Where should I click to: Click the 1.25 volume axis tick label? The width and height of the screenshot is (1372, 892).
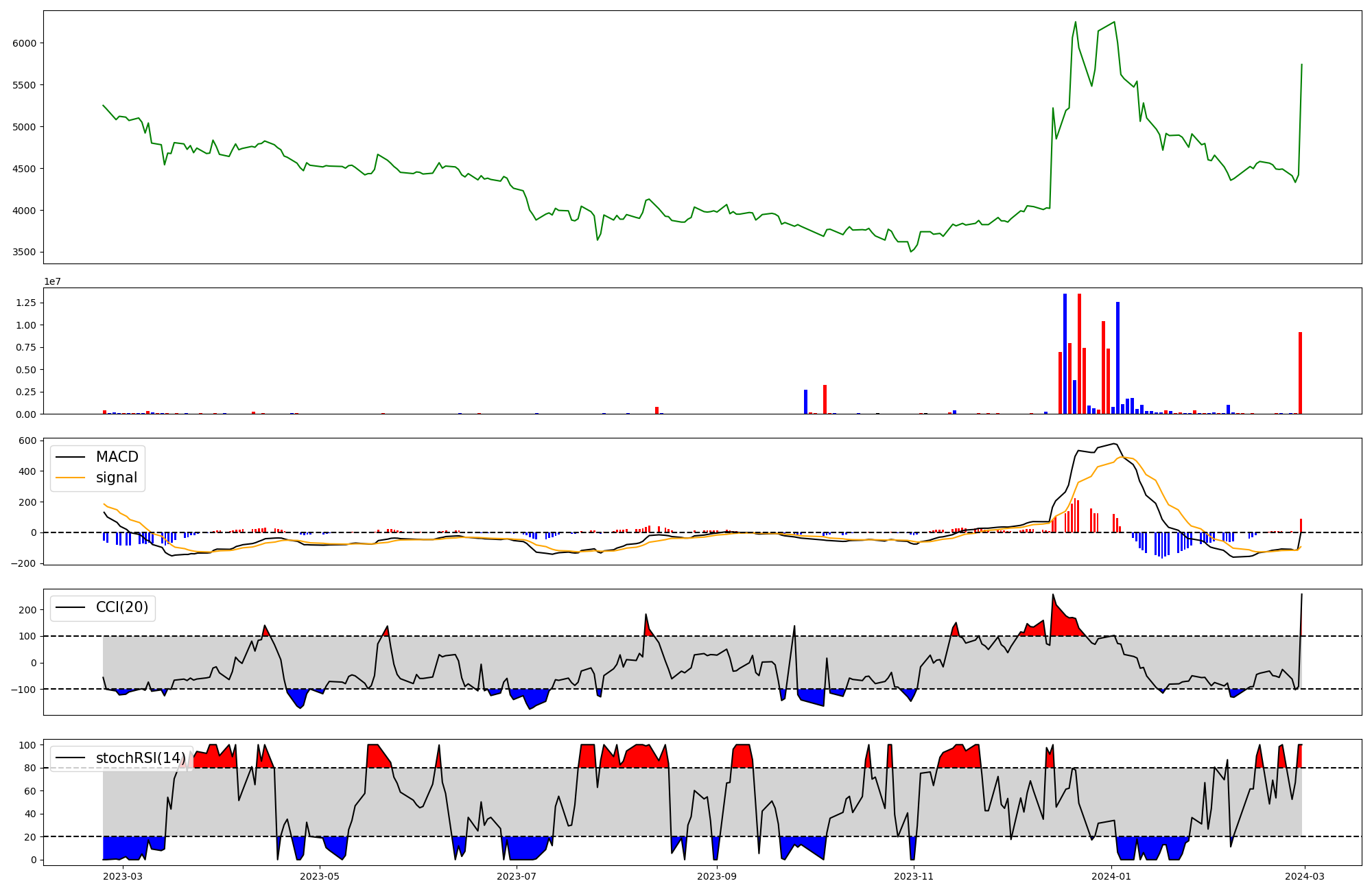click(26, 303)
